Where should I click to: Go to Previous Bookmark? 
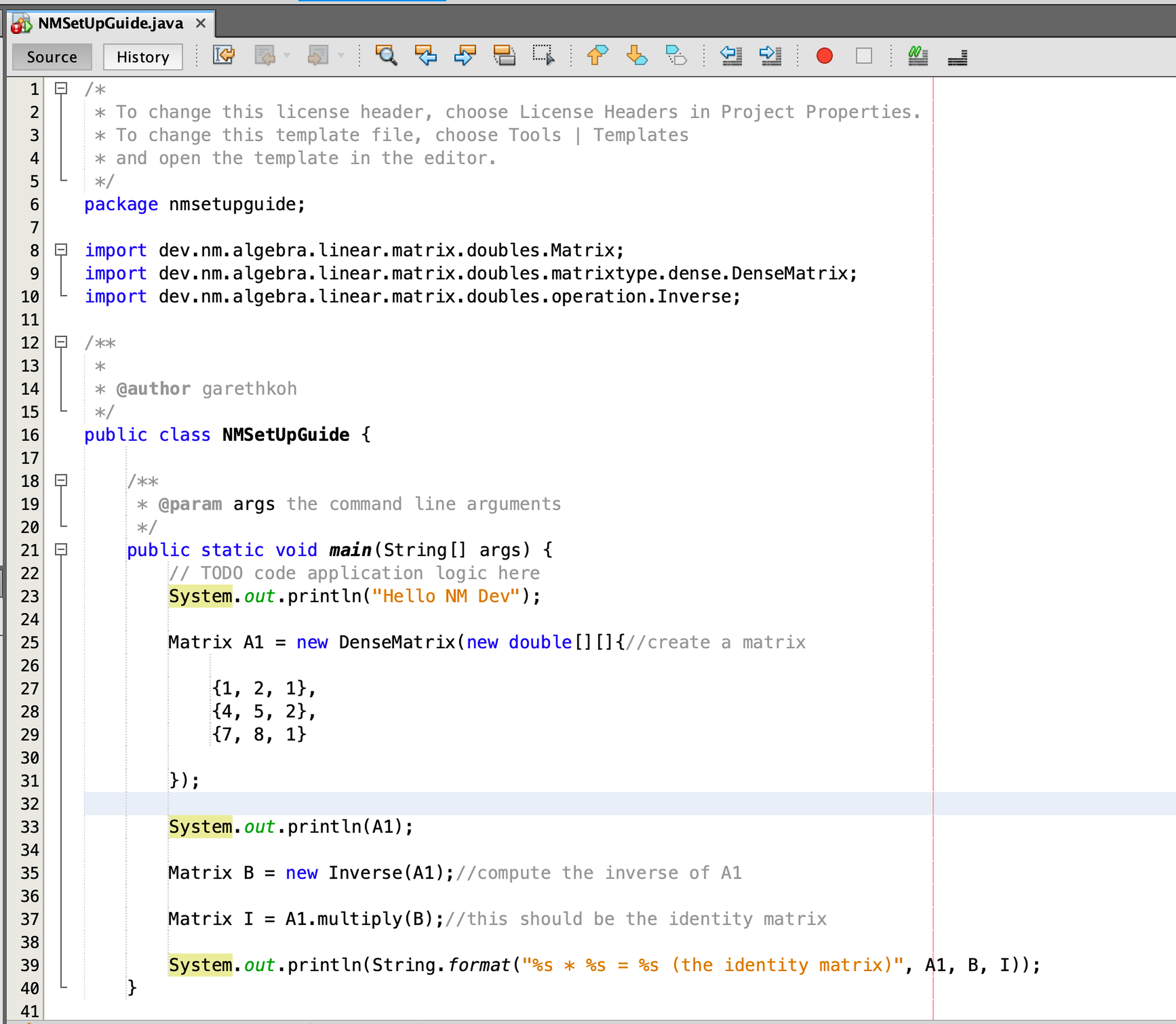click(598, 55)
